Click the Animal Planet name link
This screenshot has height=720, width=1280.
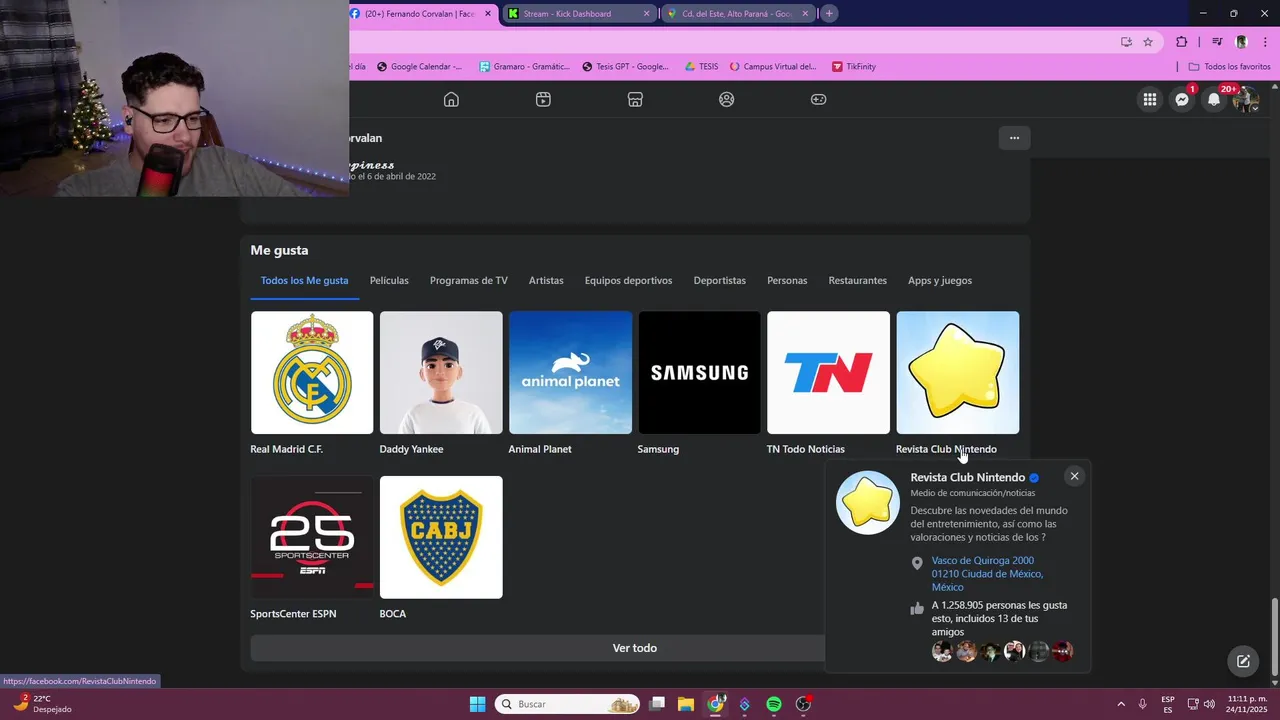coord(540,449)
